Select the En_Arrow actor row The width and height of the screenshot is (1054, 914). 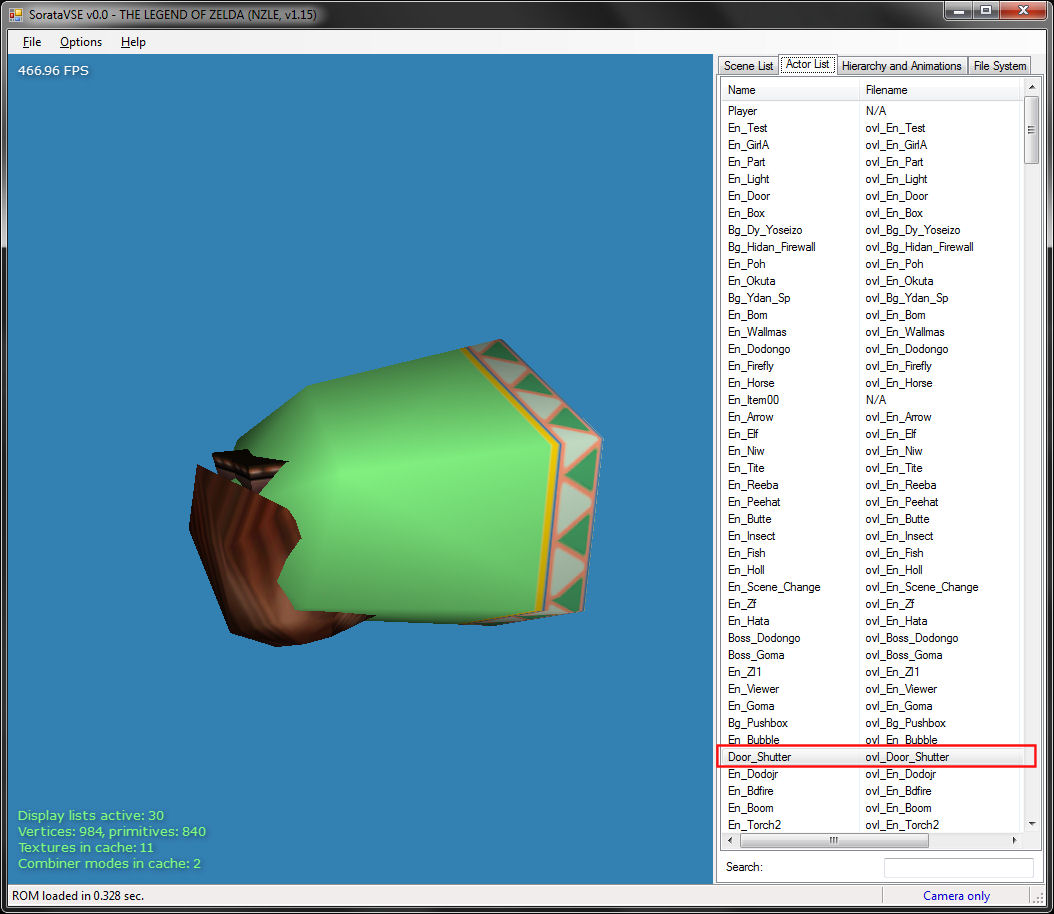pos(873,417)
